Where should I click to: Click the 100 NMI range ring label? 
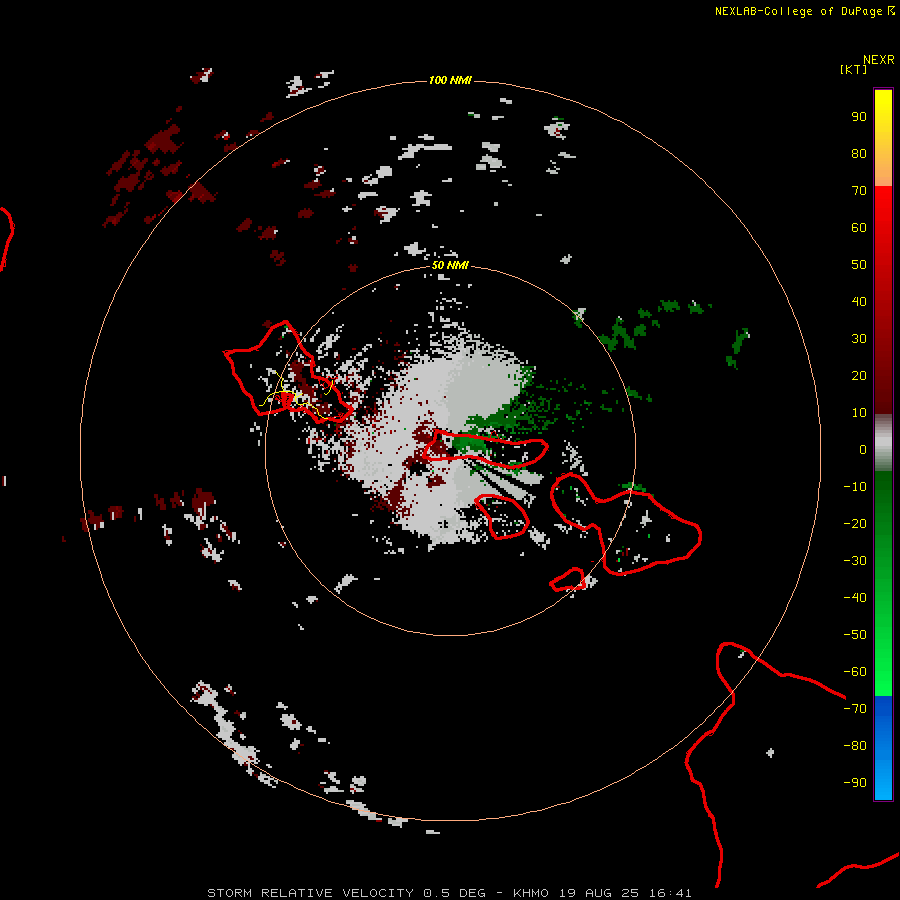point(450,80)
